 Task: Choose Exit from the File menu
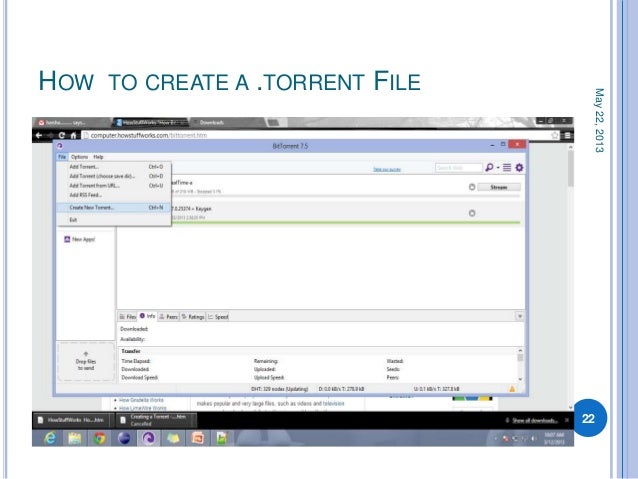(114, 220)
